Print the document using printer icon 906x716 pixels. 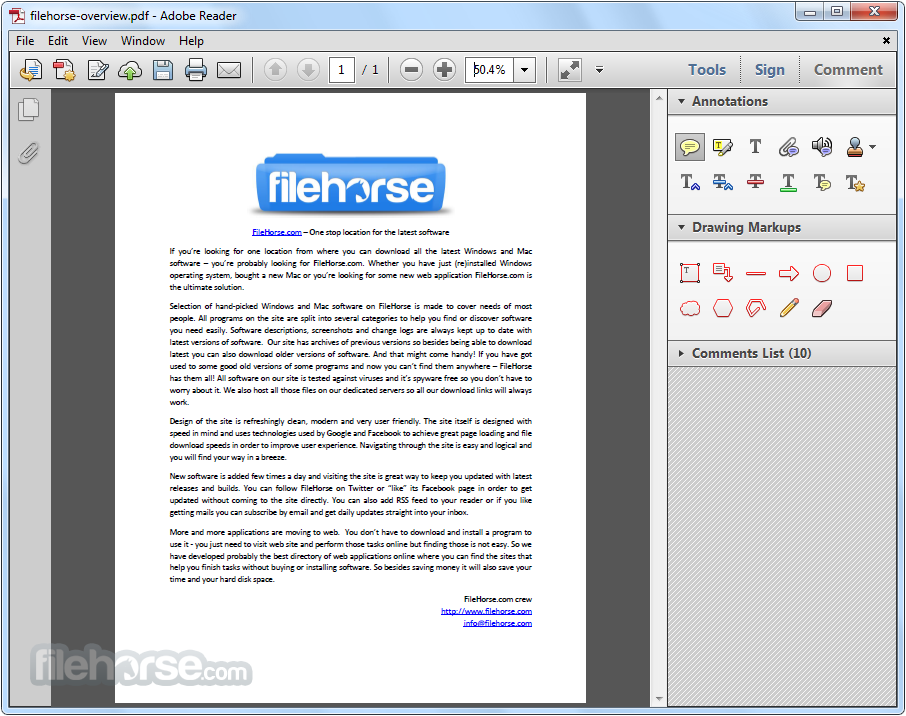pos(196,70)
